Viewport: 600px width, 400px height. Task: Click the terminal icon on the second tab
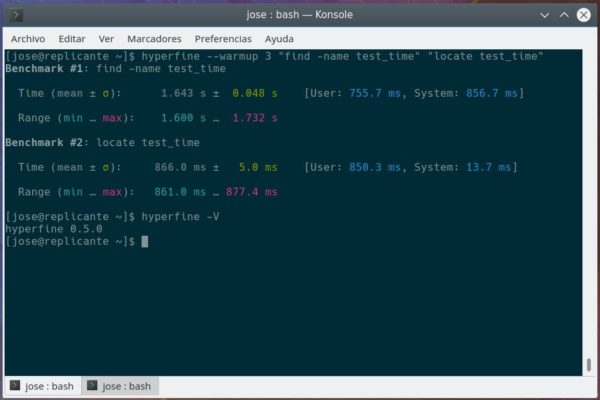point(92,386)
